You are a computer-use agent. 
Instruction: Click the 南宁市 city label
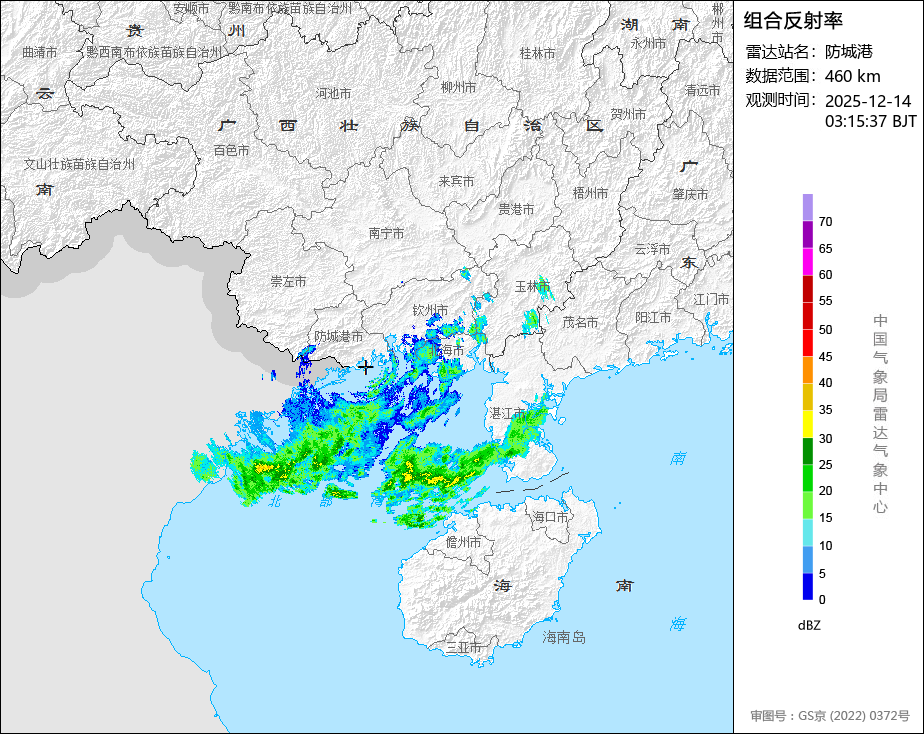[387, 233]
